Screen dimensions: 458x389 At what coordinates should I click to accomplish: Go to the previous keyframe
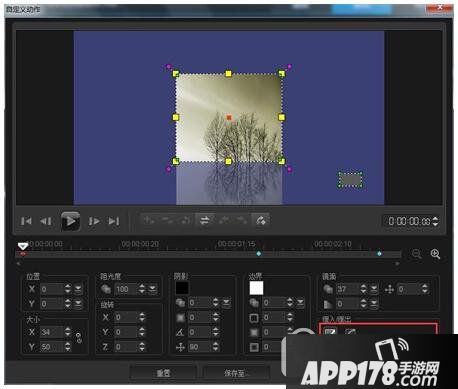tap(224, 220)
